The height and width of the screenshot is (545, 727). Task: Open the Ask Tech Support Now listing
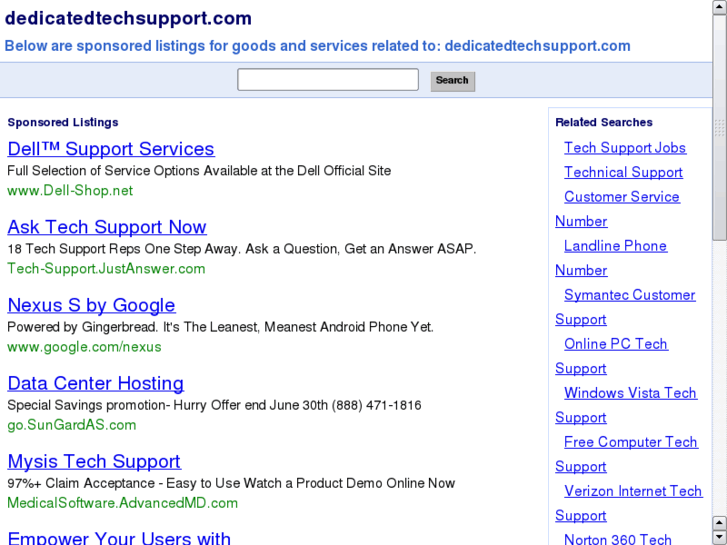107,227
